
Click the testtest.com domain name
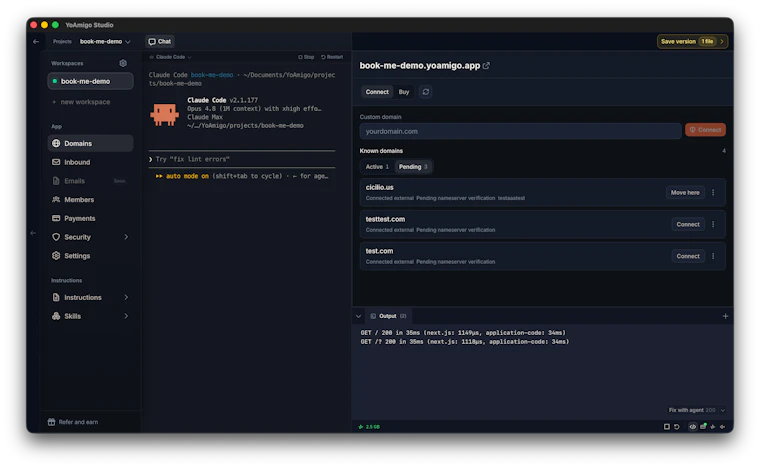(385, 219)
